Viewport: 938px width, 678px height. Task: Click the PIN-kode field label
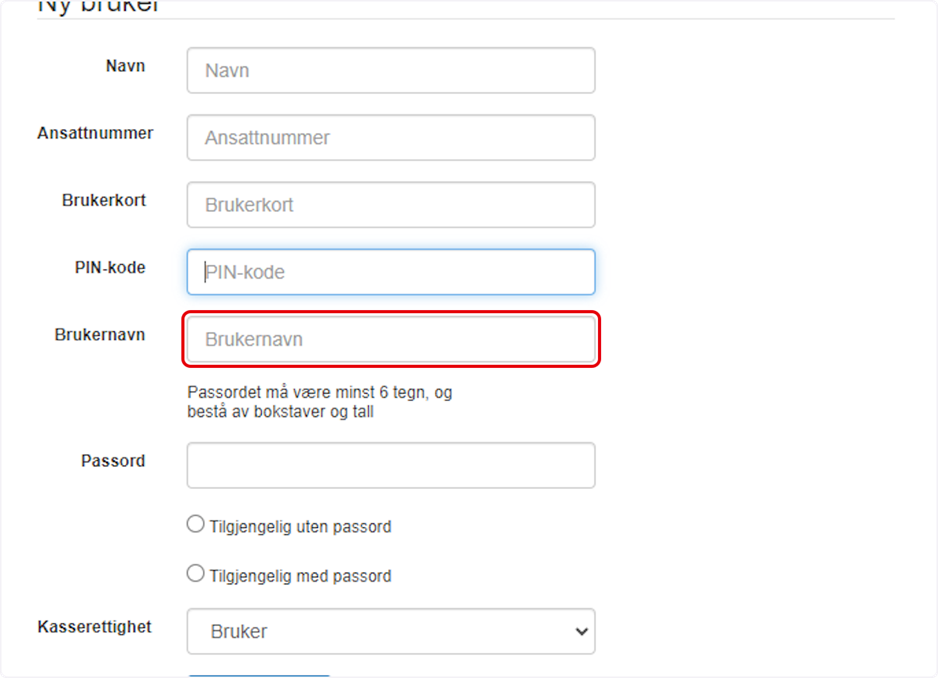(x=110, y=267)
